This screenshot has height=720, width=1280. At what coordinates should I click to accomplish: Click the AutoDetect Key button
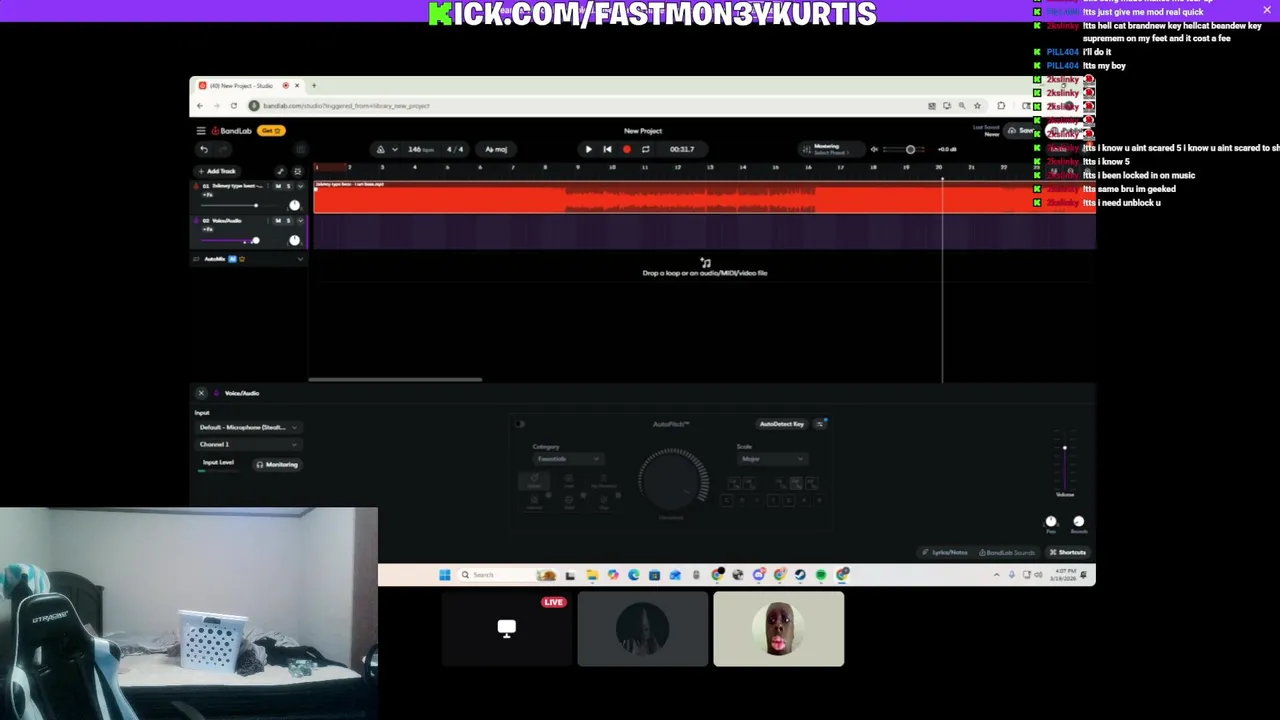781,424
